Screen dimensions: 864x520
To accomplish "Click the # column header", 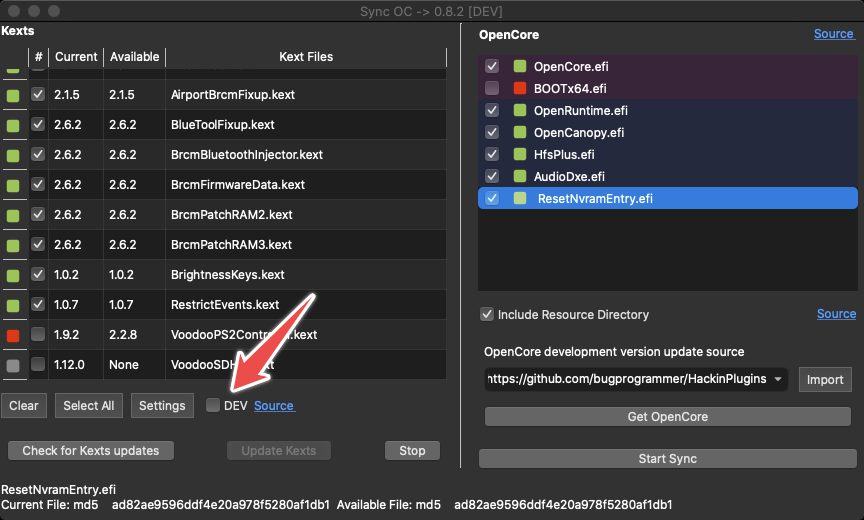I will click(x=39, y=57).
